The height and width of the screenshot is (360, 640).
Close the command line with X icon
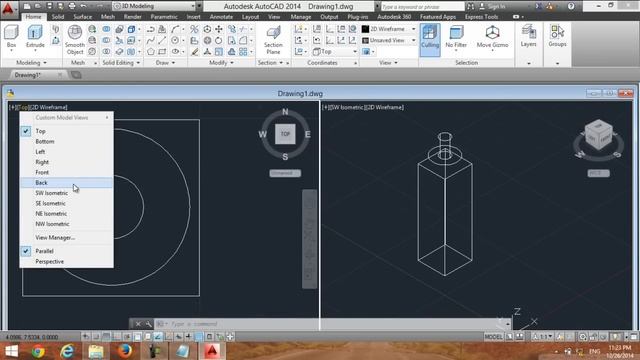pos(138,324)
